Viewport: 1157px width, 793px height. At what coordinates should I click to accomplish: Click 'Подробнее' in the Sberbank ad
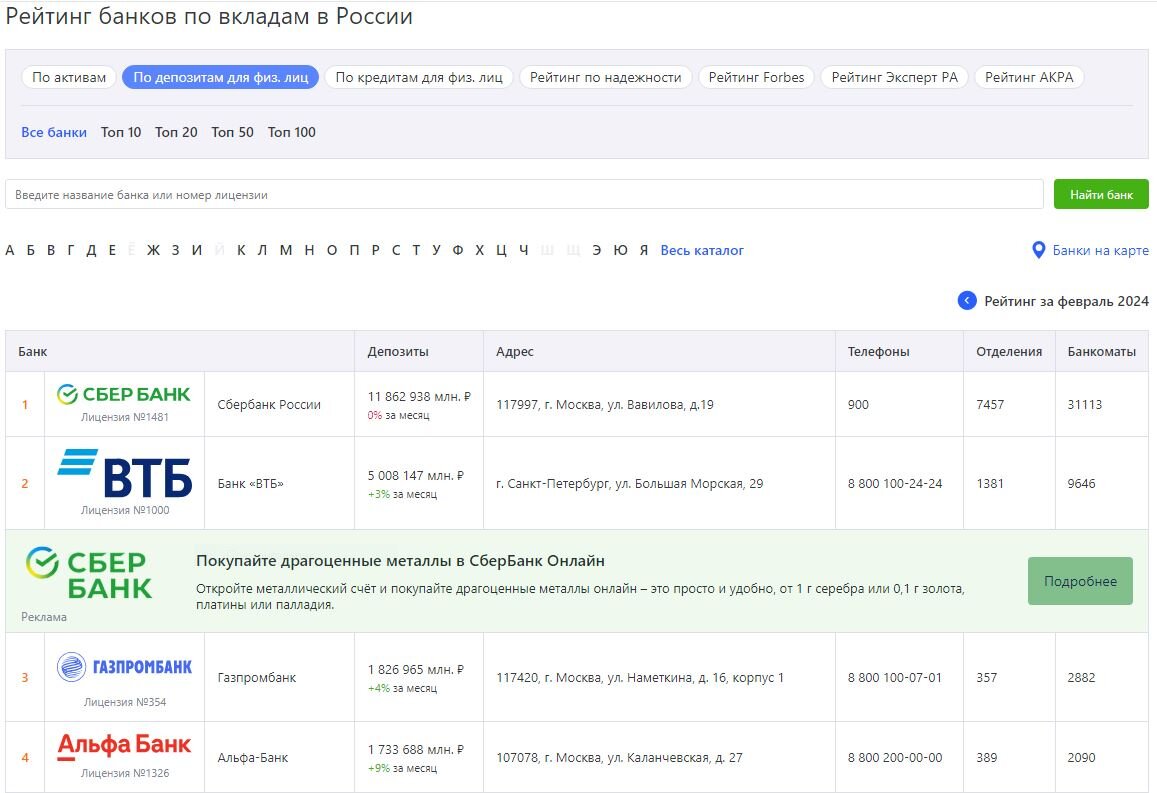(x=1080, y=581)
